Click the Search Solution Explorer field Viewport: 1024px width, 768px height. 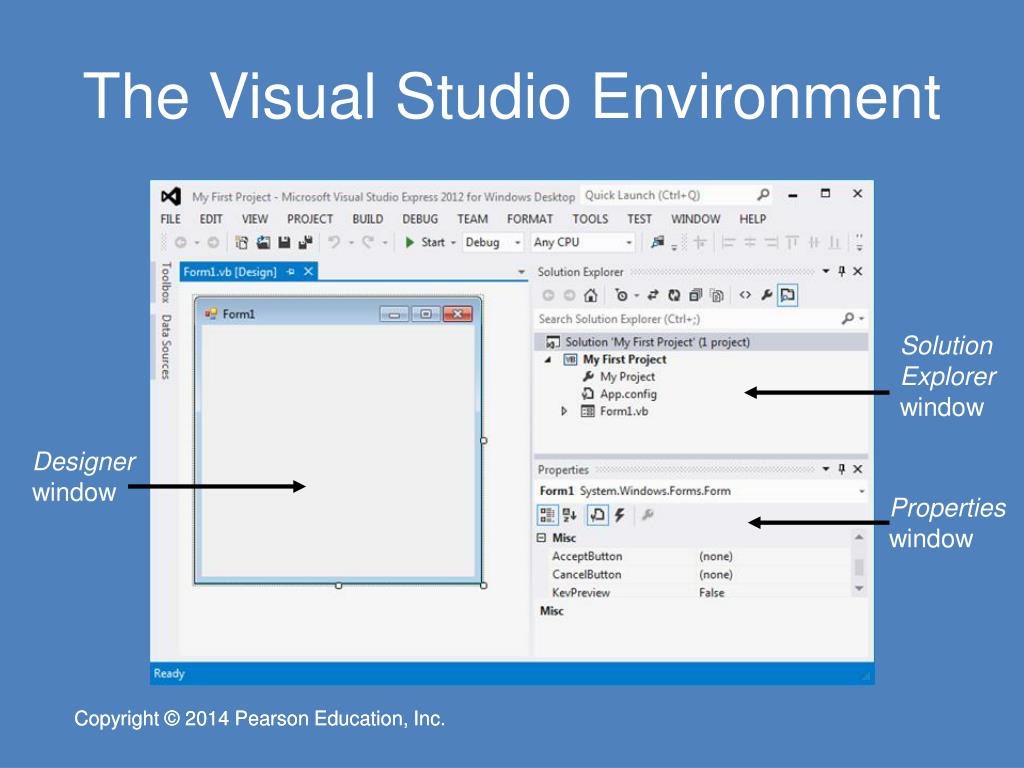(x=701, y=319)
